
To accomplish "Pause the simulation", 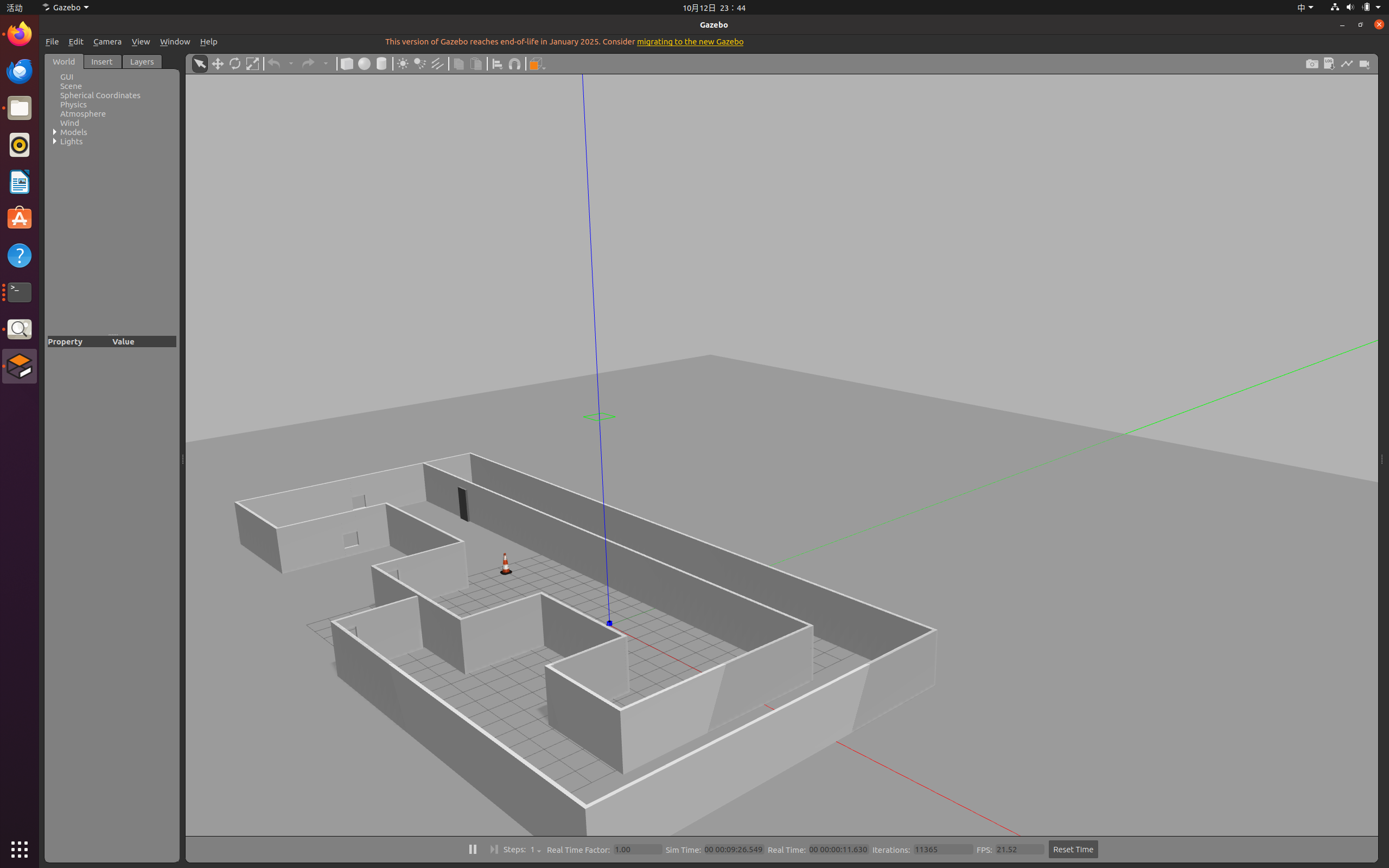I will tap(473, 849).
